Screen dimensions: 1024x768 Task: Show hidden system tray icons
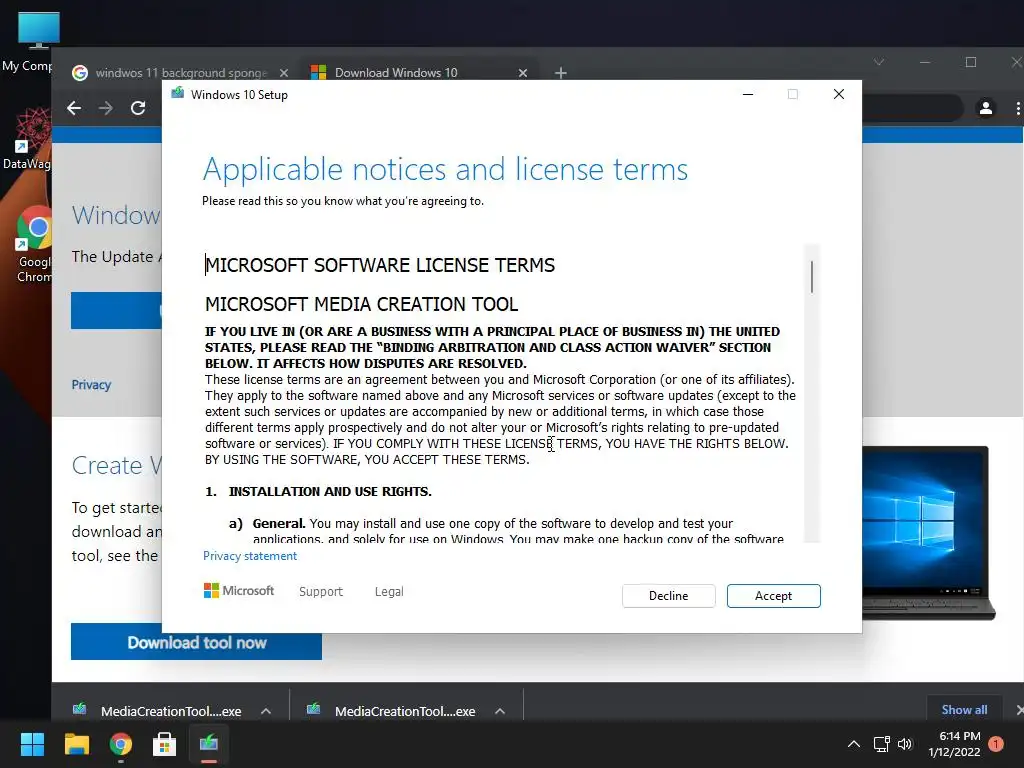854,744
